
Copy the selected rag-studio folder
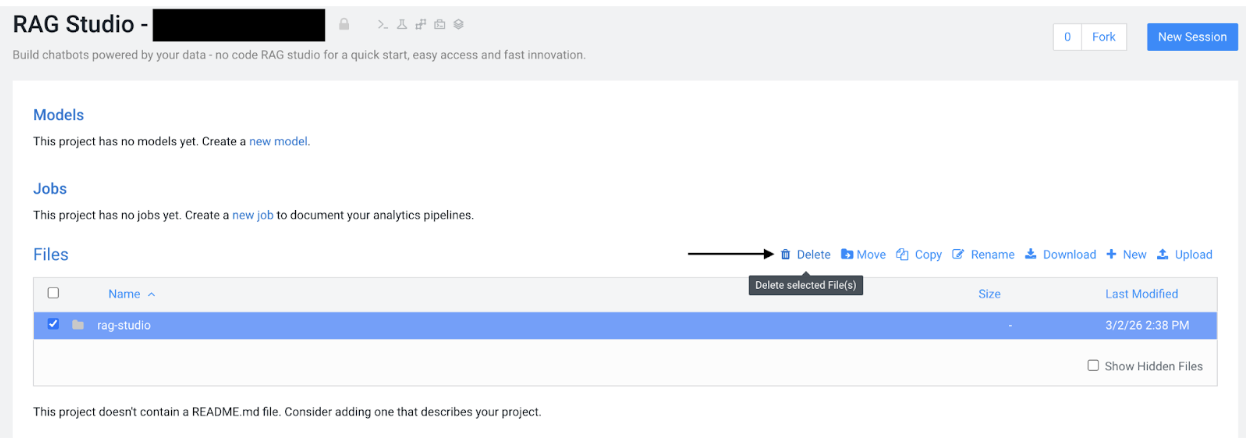(x=919, y=255)
